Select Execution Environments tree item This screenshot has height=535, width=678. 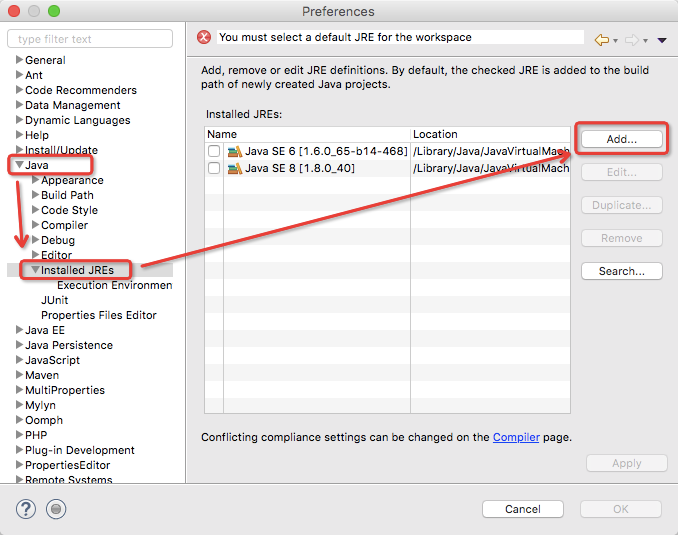[x=115, y=285]
